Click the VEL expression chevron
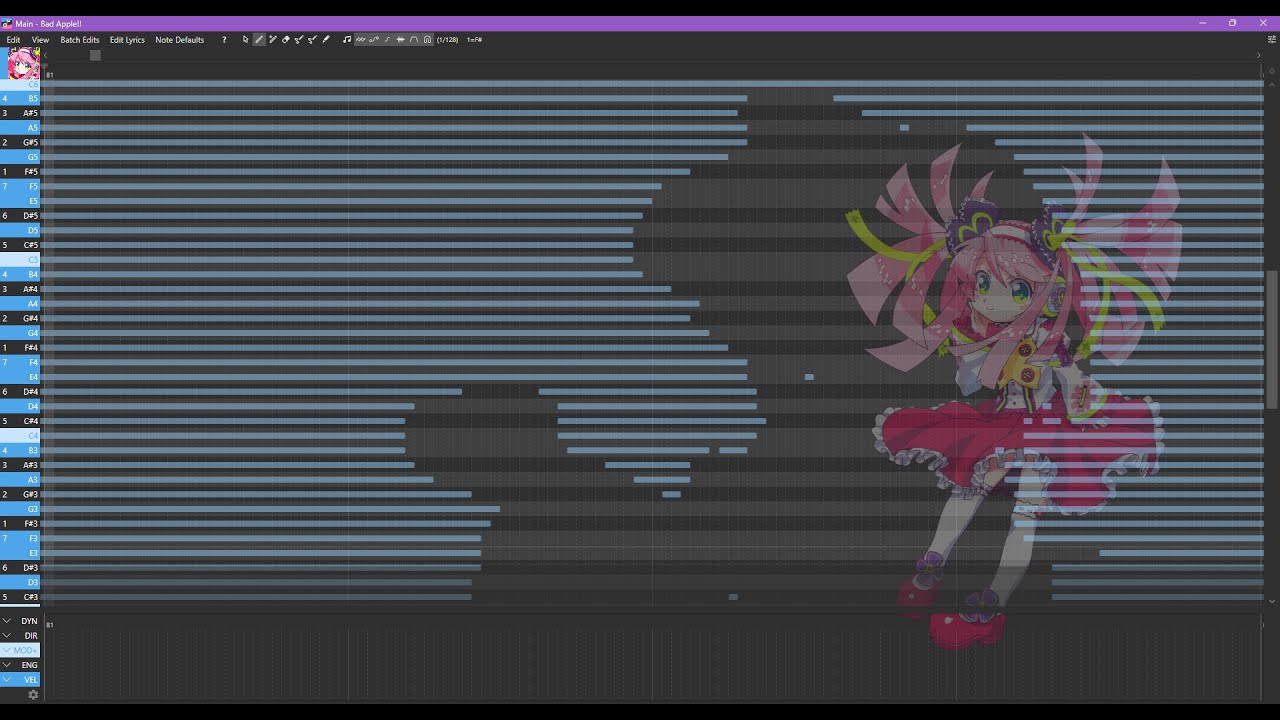Viewport: 1280px width, 720px height. [7, 680]
